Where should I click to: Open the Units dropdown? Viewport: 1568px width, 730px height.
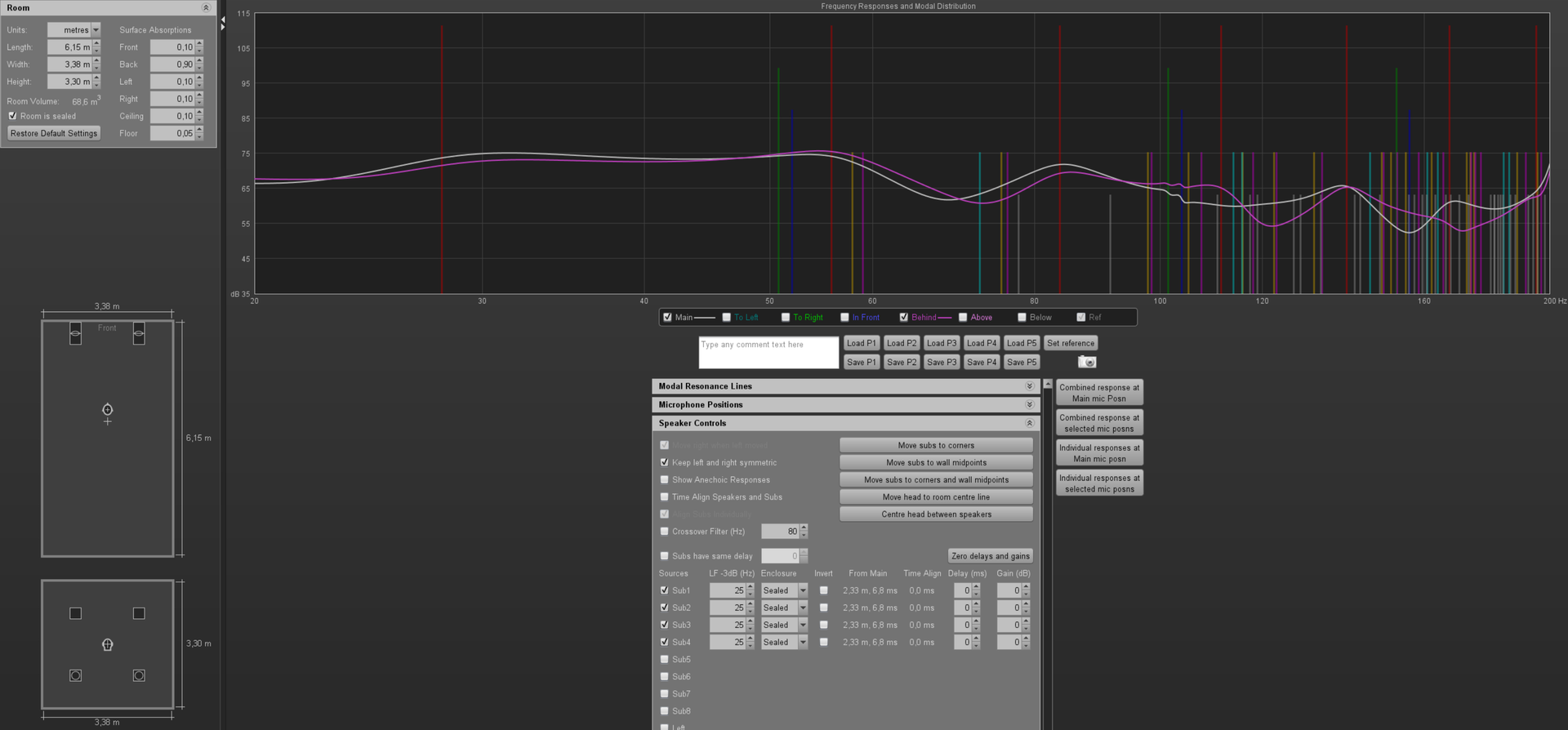pos(96,30)
